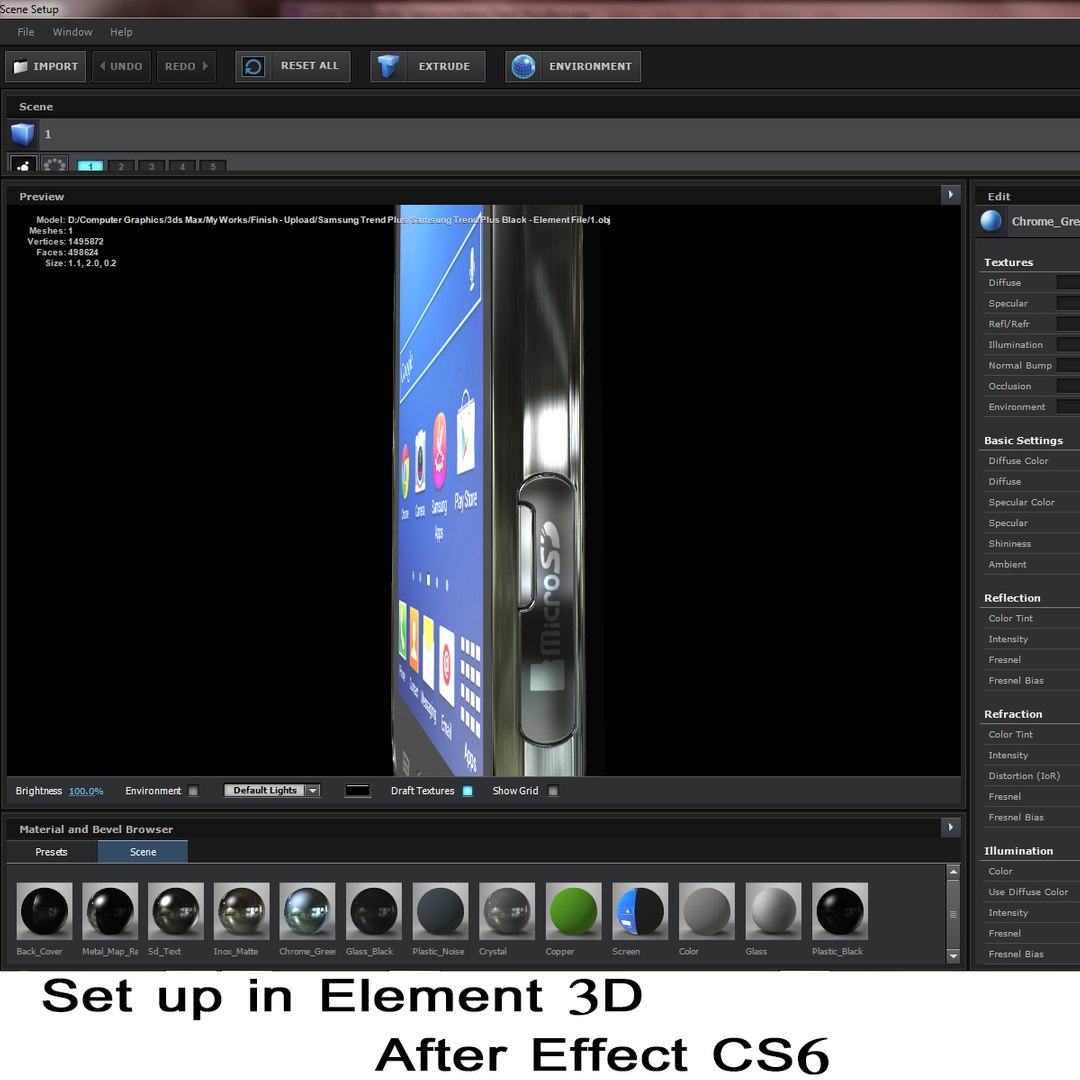Viewport: 1080px width, 1080px height.
Task: Click the UNDO button
Action: 121,67
